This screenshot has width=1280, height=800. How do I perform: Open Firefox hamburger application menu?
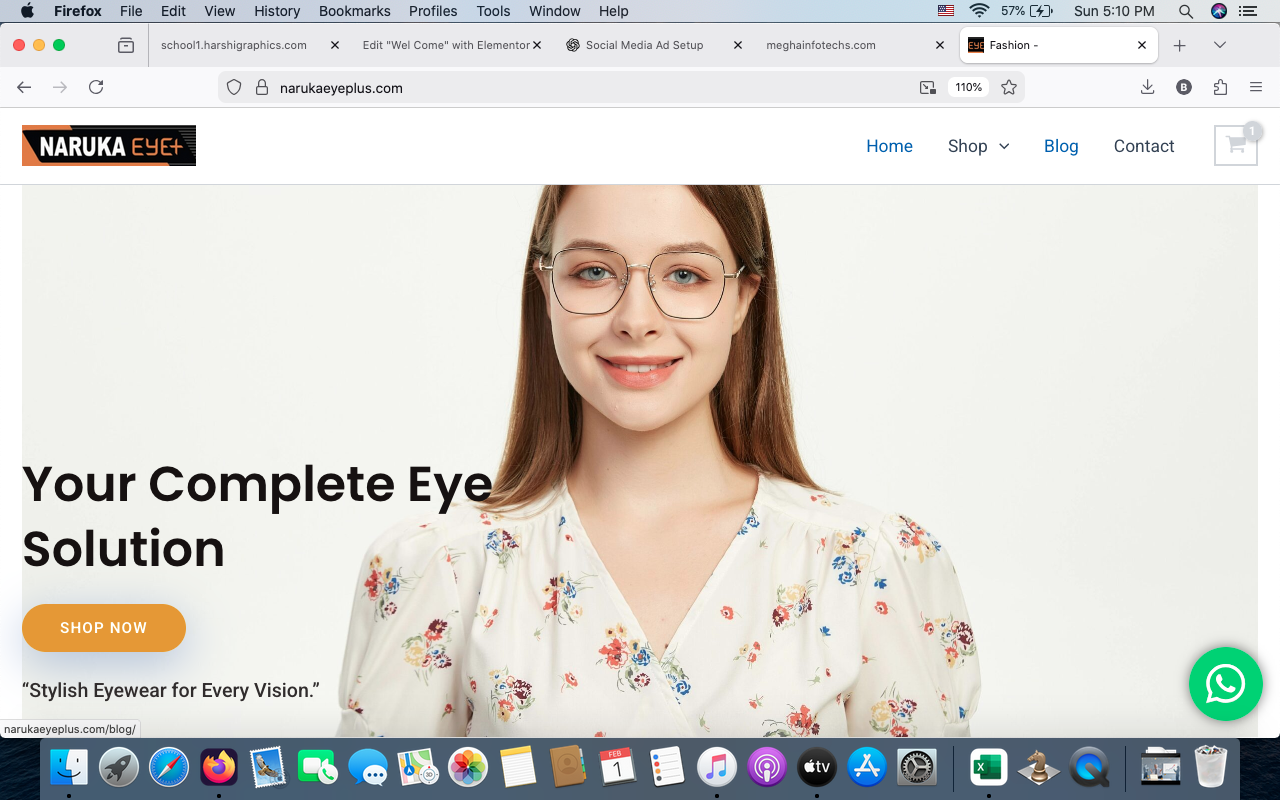coord(1256,88)
